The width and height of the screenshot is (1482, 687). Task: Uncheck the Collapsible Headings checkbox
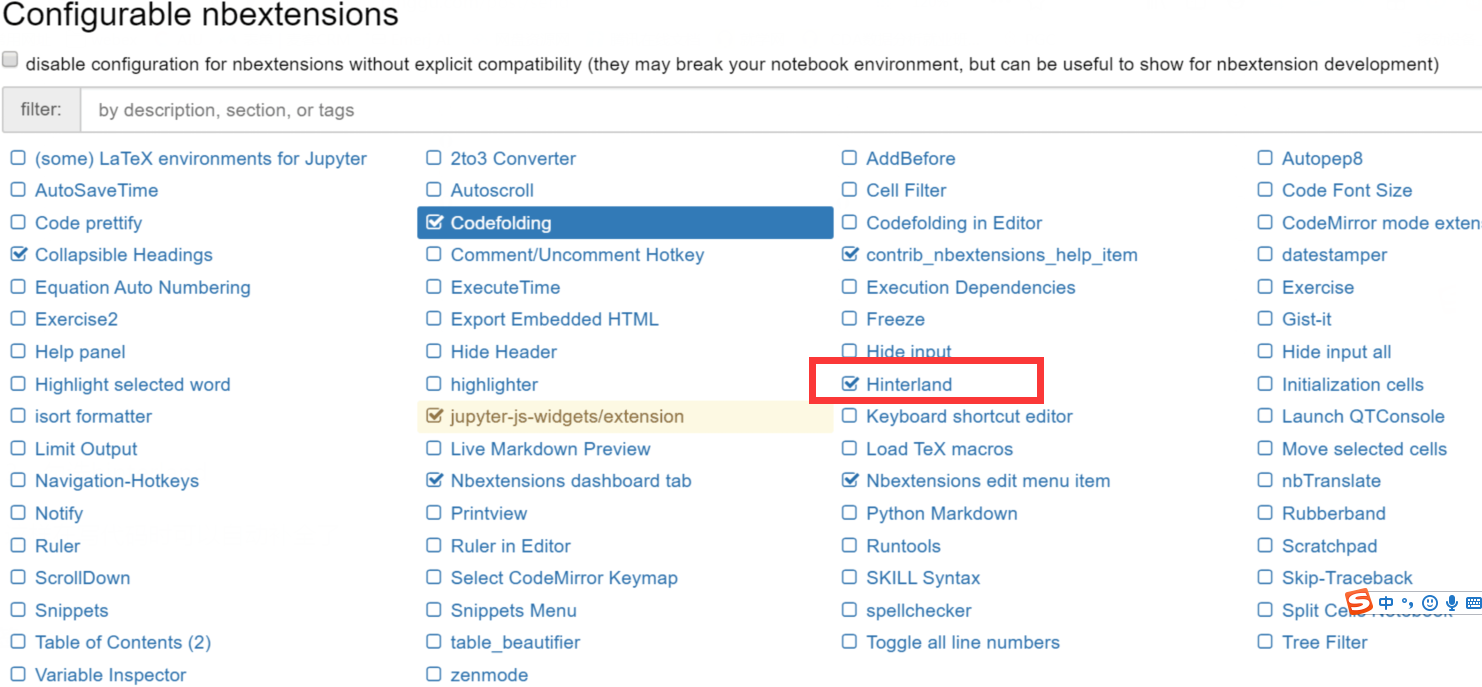click(18, 254)
